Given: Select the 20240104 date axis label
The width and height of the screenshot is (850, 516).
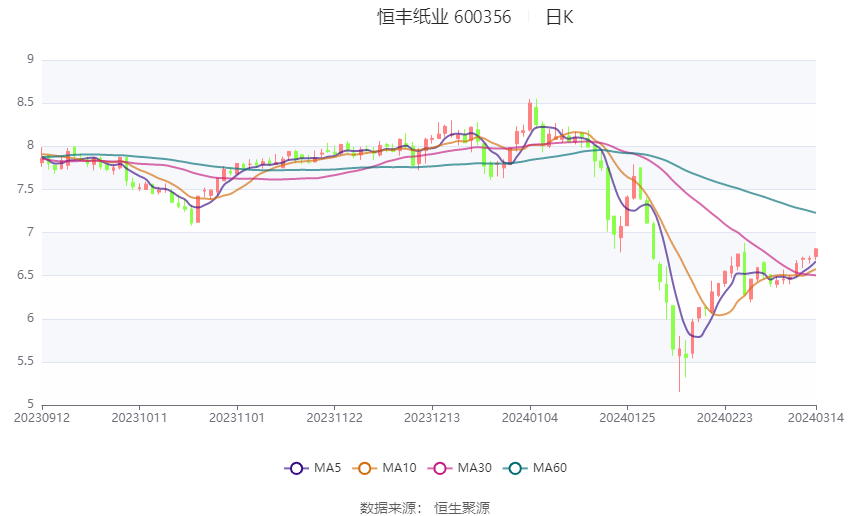Looking at the screenshot, I should [x=530, y=418].
